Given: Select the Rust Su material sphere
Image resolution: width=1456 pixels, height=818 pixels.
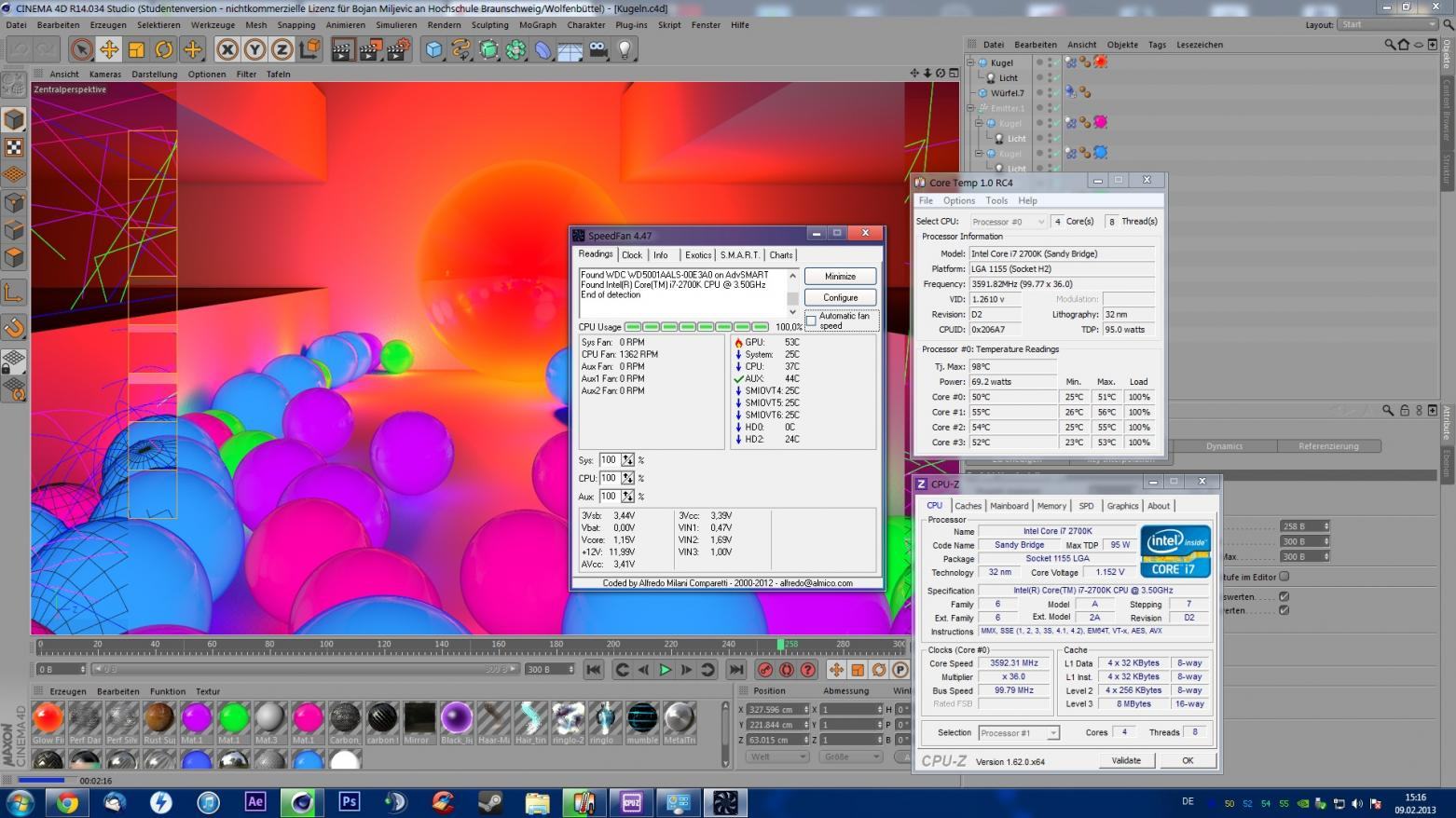Looking at the screenshot, I should click(159, 723).
